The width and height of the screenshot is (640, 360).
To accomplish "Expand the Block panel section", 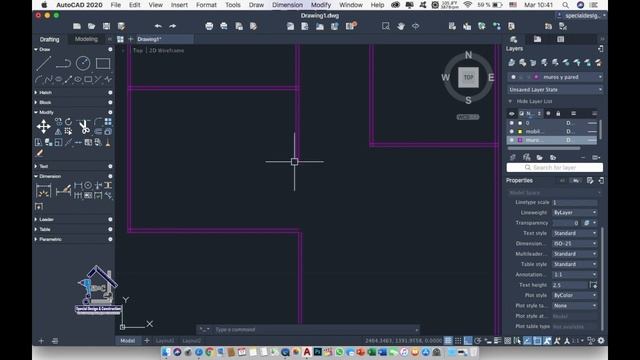I will [36, 102].
